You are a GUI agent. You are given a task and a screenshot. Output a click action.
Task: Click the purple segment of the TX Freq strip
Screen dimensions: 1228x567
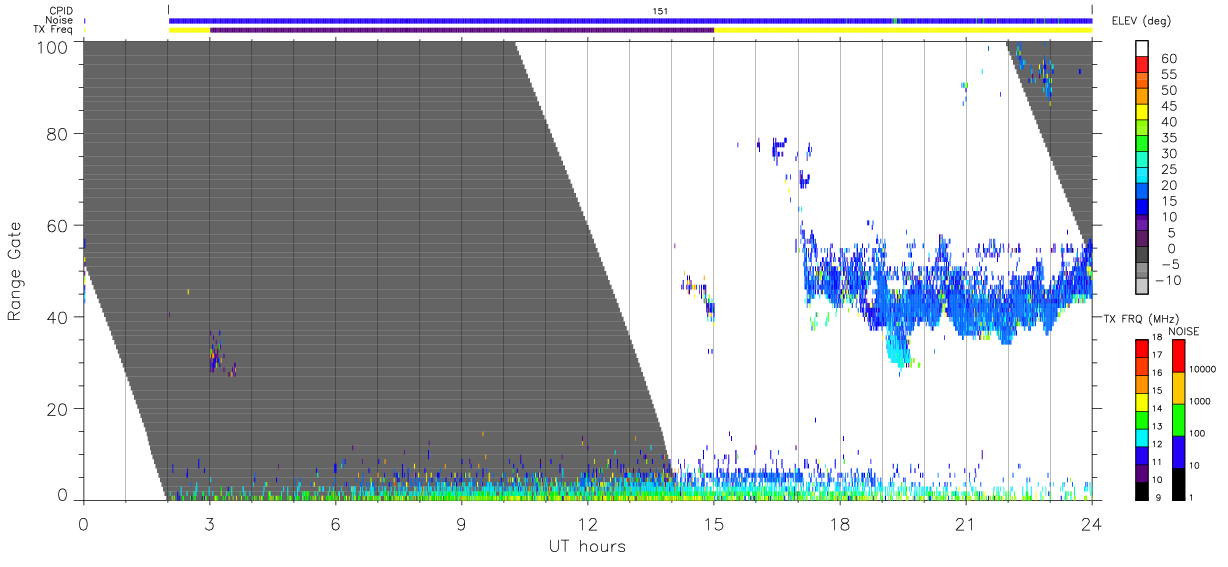coord(462,30)
